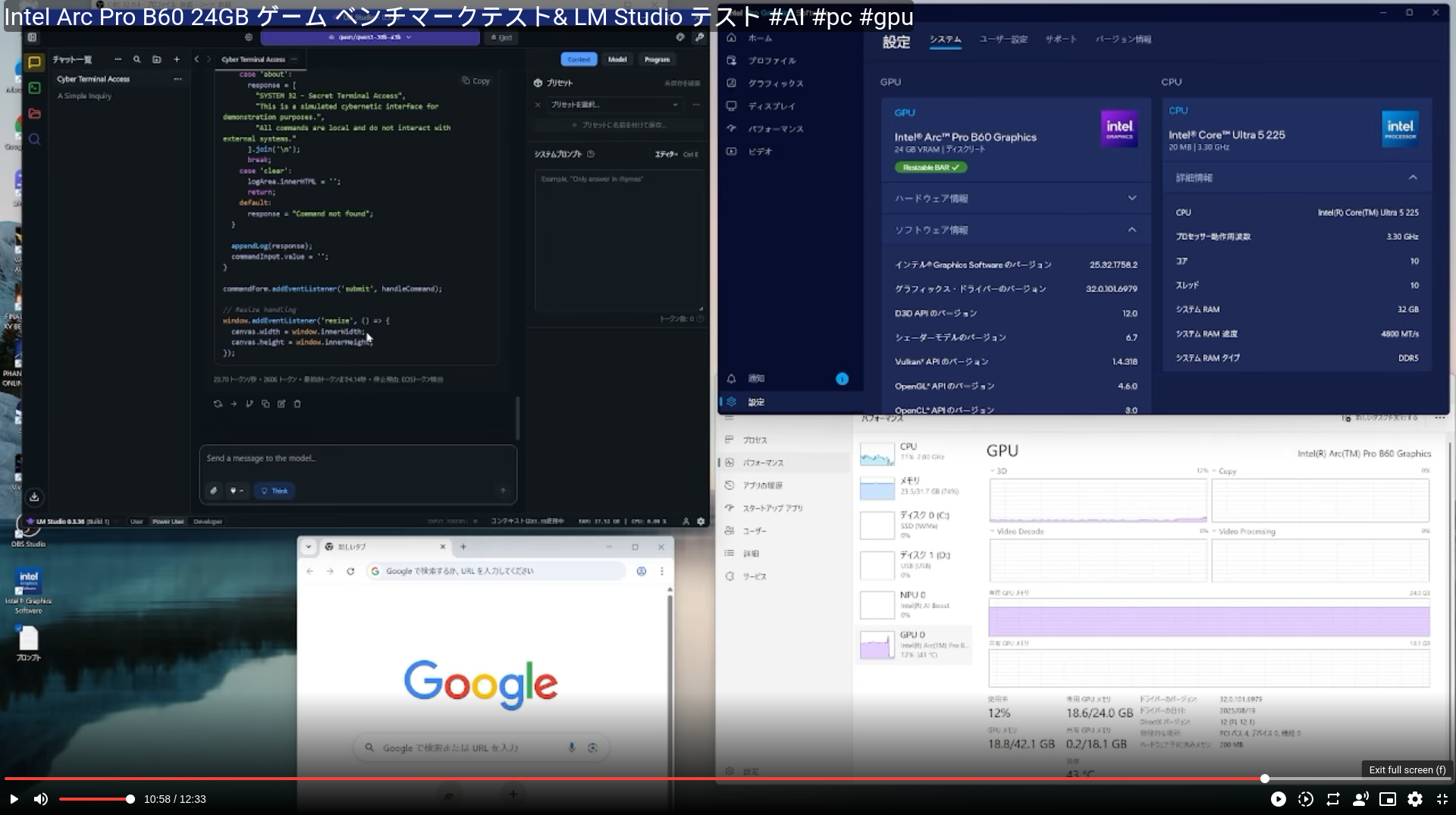The width and height of the screenshot is (1456, 815).
Task: Select Developer mode in LM Studio footer
Action: tap(208, 522)
